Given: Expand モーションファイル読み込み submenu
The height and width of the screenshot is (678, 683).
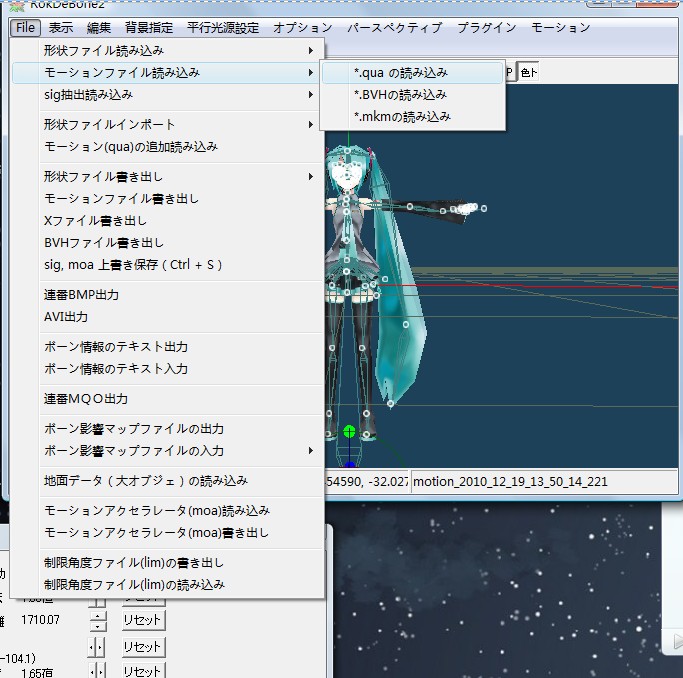Looking at the screenshot, I should tap(168, 72).
